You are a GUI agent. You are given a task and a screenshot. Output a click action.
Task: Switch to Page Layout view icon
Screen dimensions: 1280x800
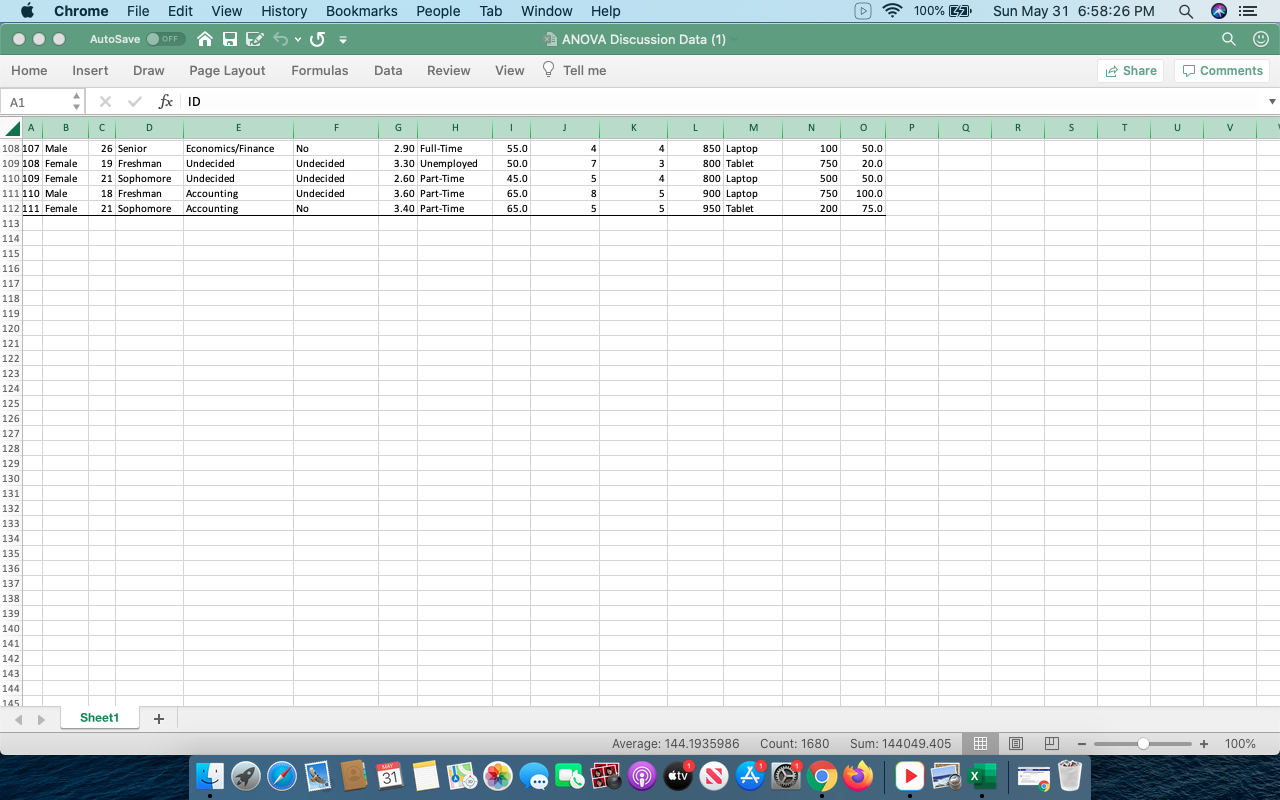(1016, 744)
